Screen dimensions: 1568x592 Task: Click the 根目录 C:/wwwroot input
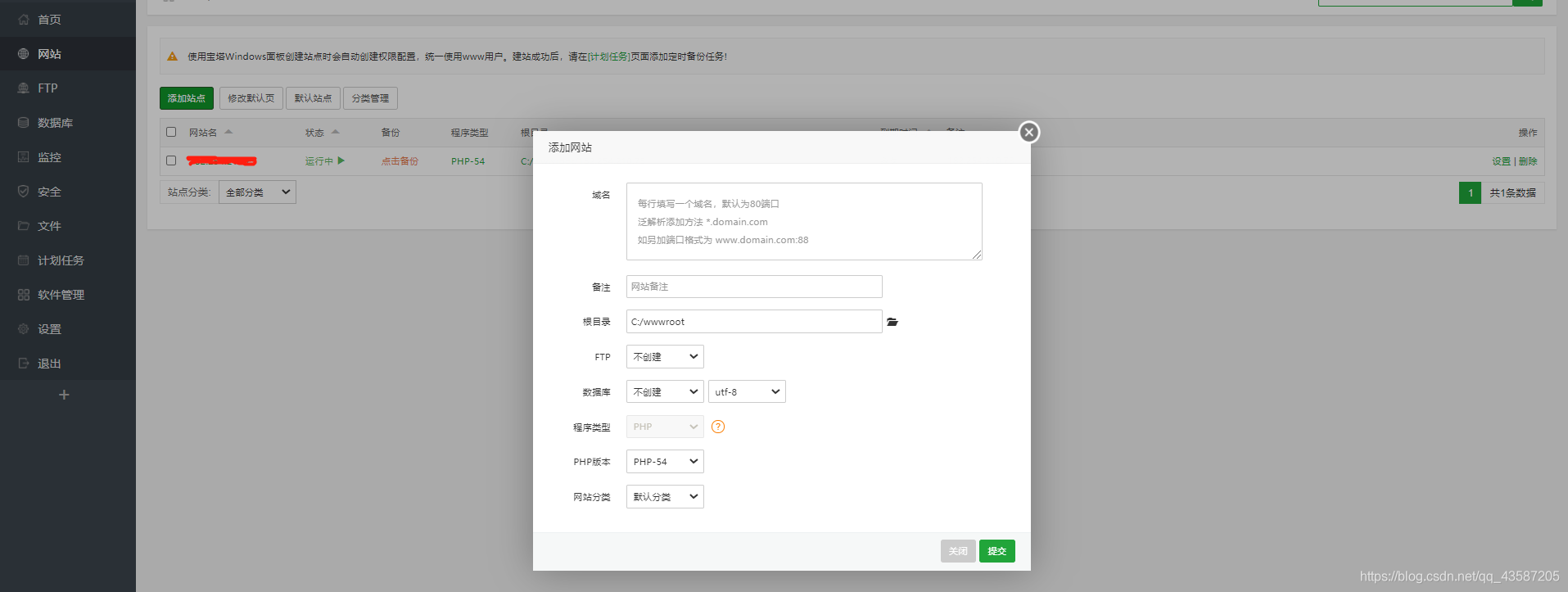[x=754, y=322]
